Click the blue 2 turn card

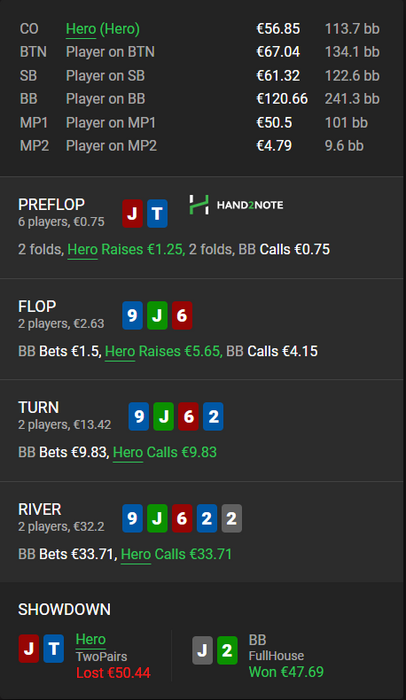[x=213, y=417]
